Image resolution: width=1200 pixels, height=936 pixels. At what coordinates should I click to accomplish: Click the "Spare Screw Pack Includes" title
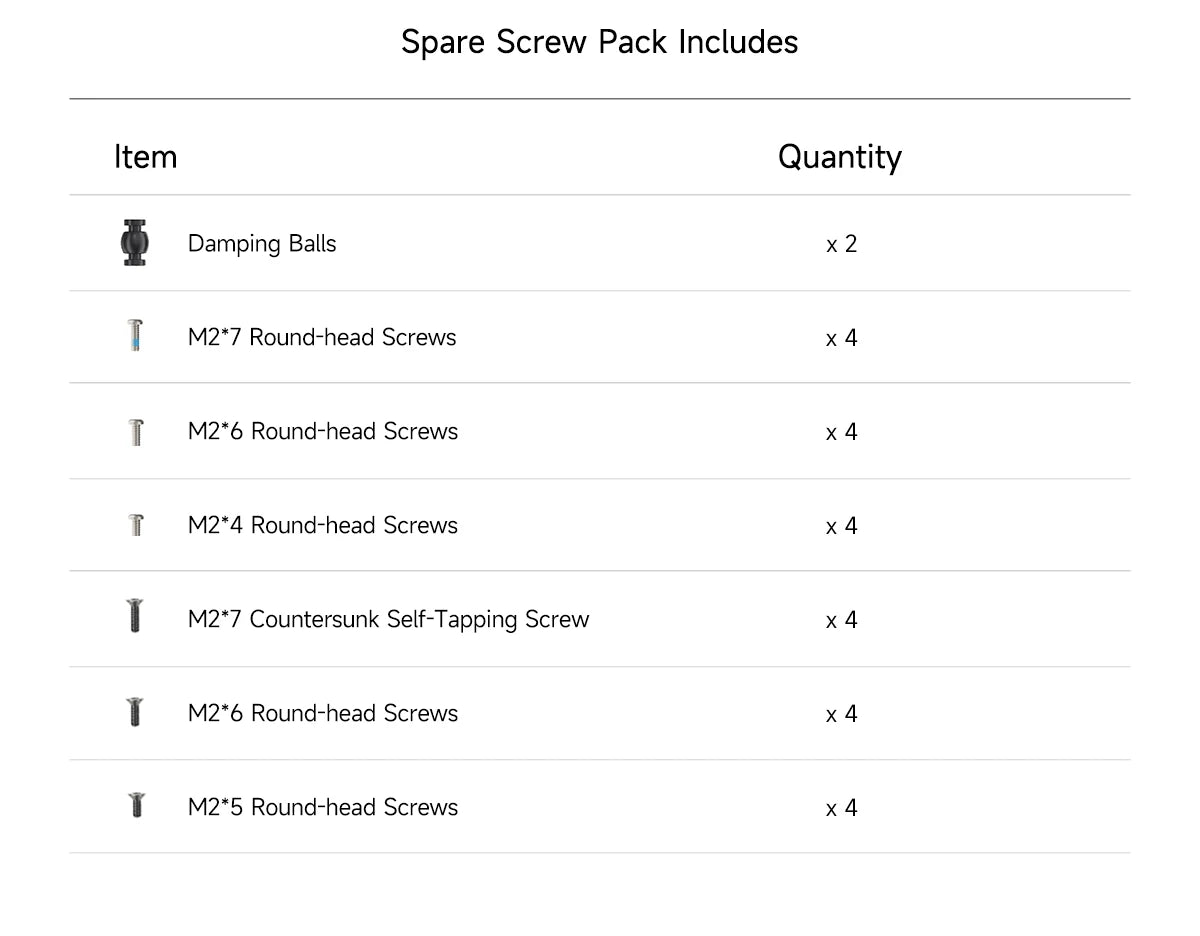[600, 42]
